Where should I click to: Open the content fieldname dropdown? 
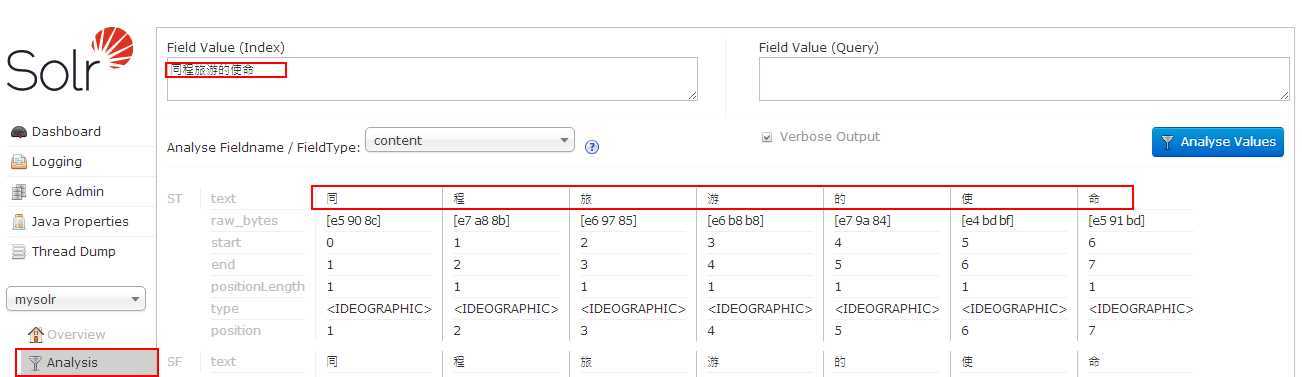pos(470,141)
